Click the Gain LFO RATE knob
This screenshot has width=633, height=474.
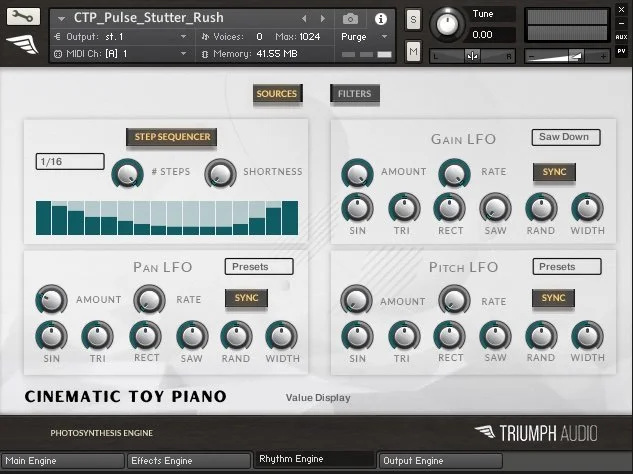point(454,173)
